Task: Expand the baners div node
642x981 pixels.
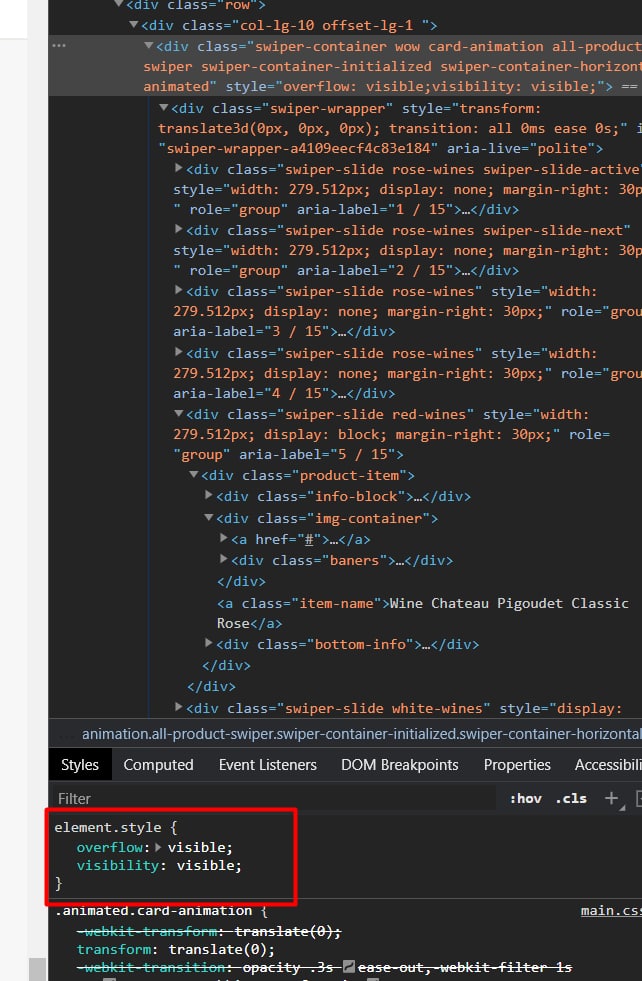Action: pyautogui.click(x=223, y=559)
